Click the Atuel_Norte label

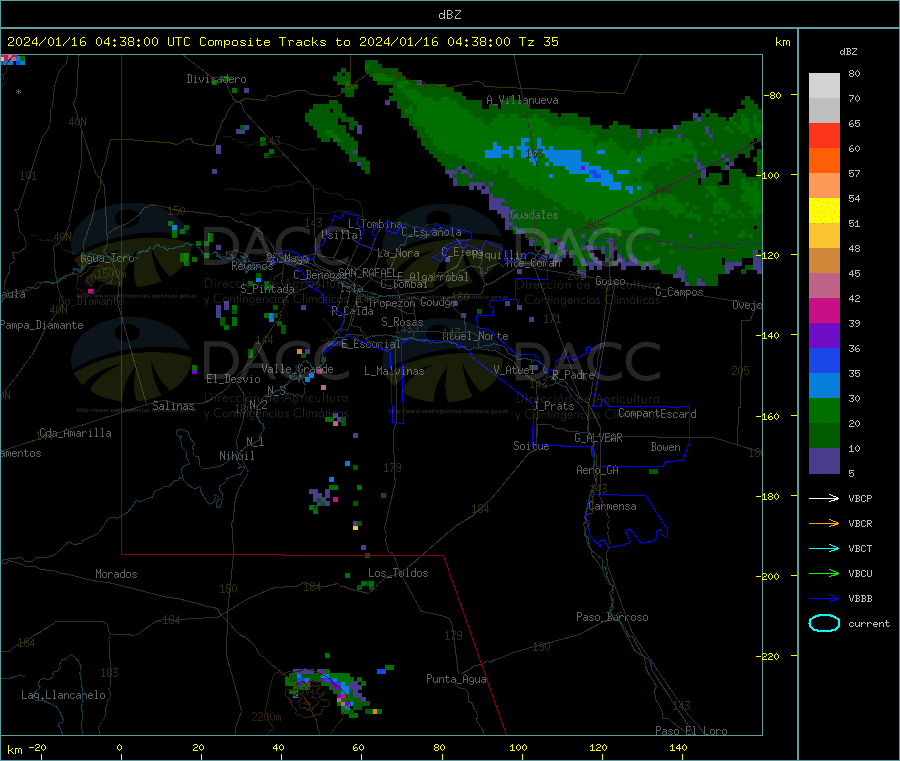(x=475, y=336)
